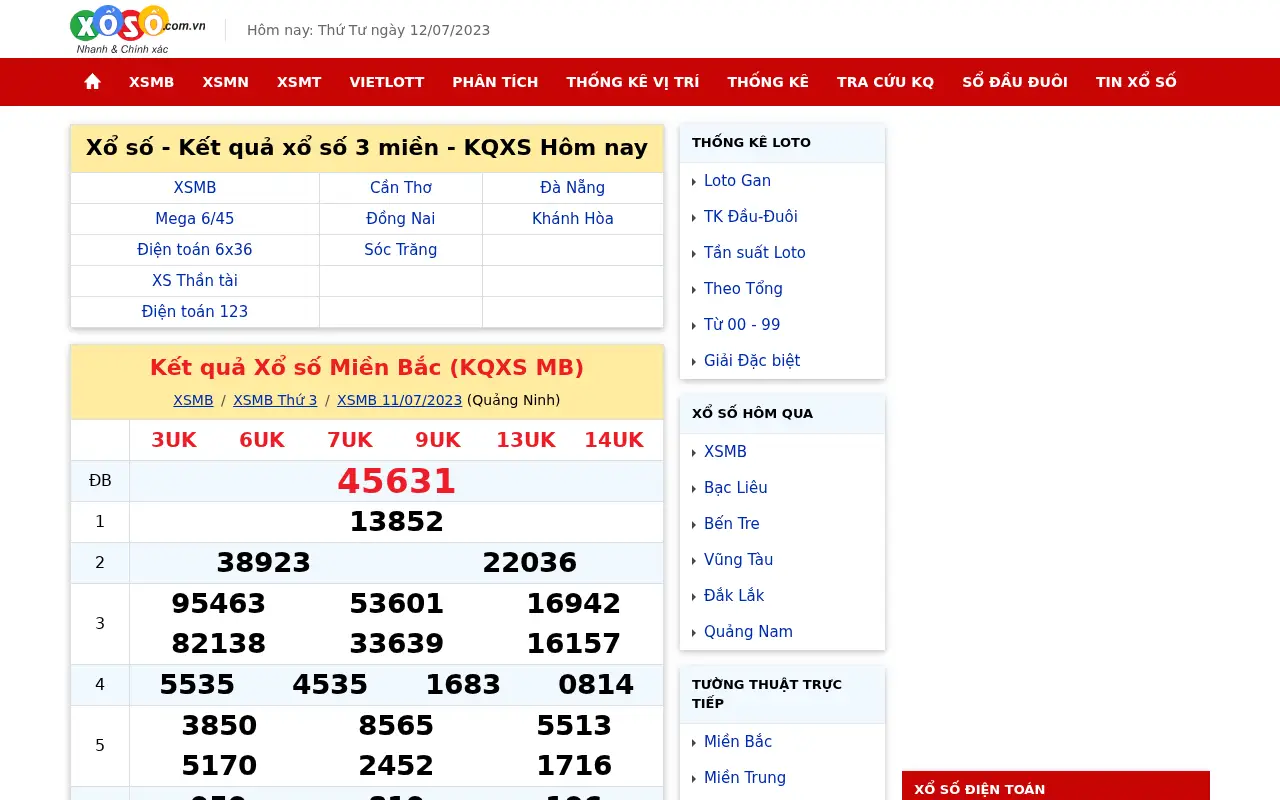
Task: Open the XSMB navigation menu
Action: [x=152, y=82]
